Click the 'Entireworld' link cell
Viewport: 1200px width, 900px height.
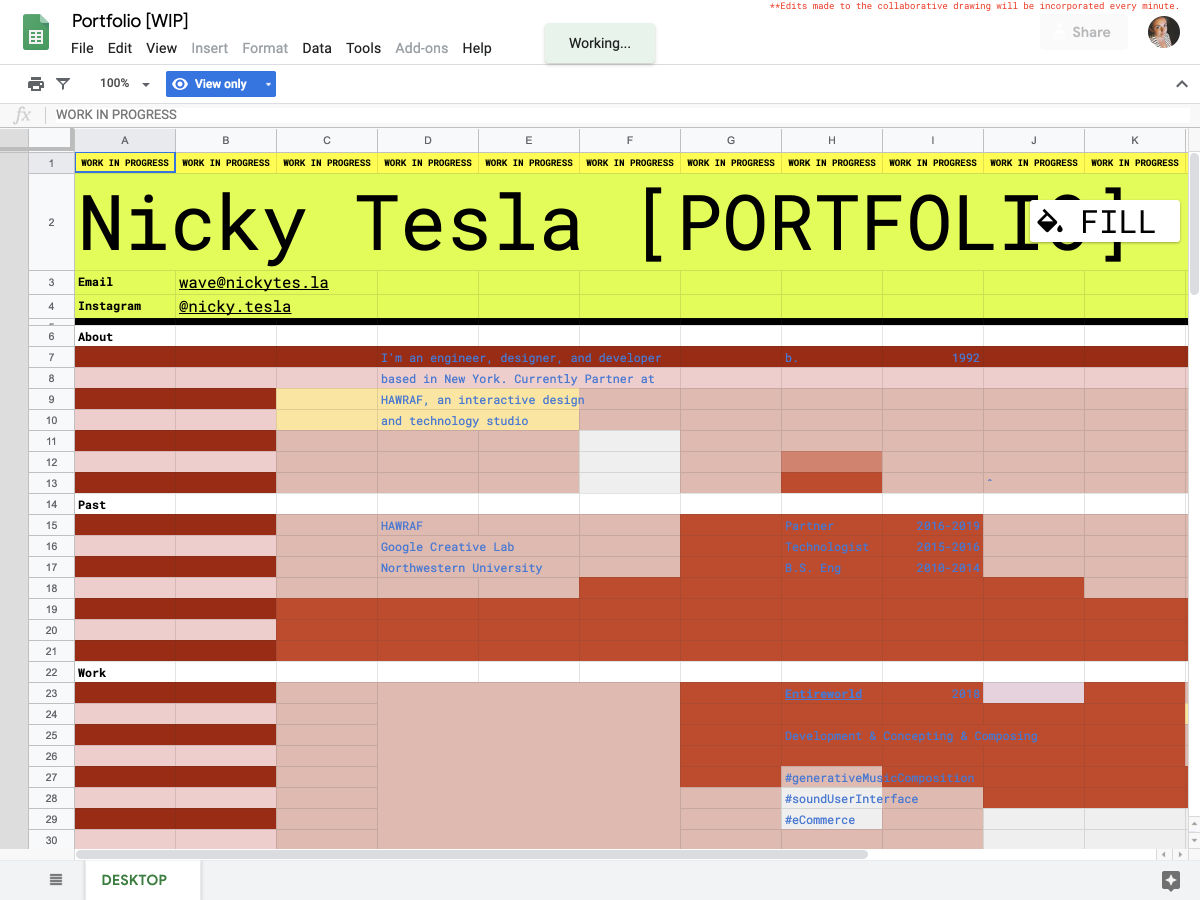point(832,693)
